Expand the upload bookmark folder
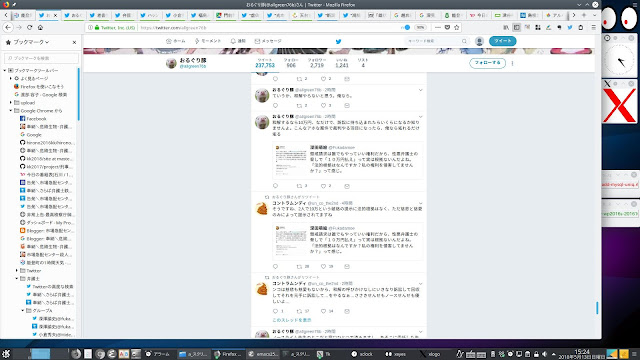640x360 pixels. (11, 102)
